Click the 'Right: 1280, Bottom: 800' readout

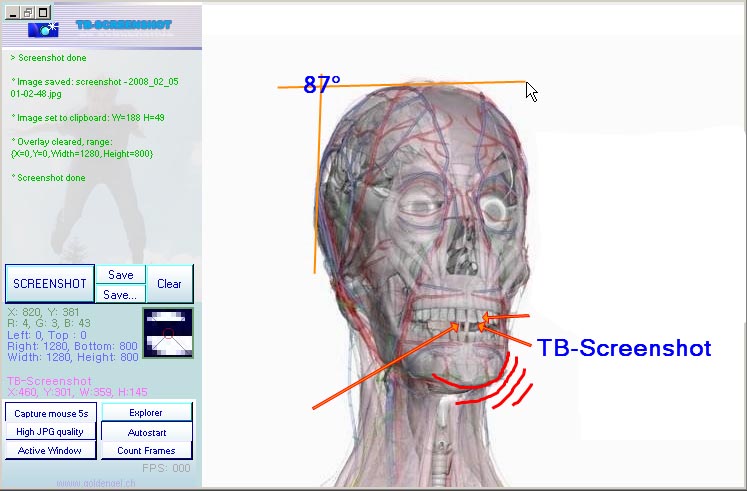tap(72, 346)
